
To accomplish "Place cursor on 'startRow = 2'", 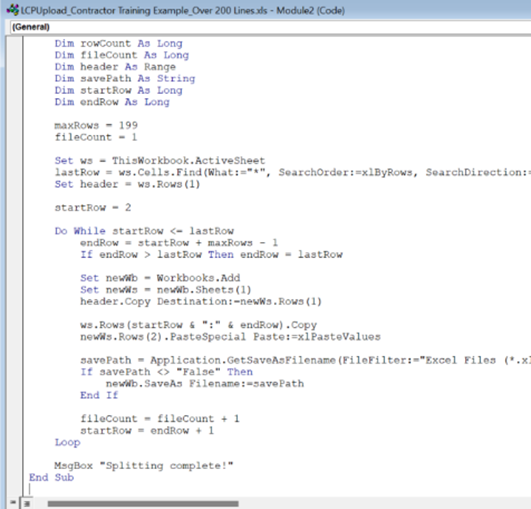I will pyautogui.click(x=93, y=208).
